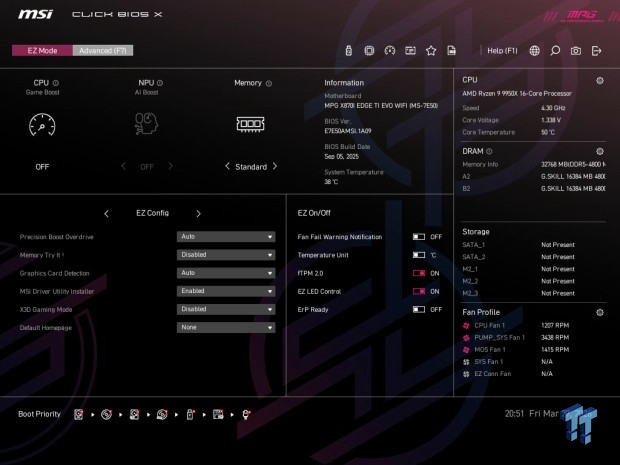The width and height of the screenshot is (620, 465).
Task: Click the info icon next to NPU
Action: tap(160, 83)
